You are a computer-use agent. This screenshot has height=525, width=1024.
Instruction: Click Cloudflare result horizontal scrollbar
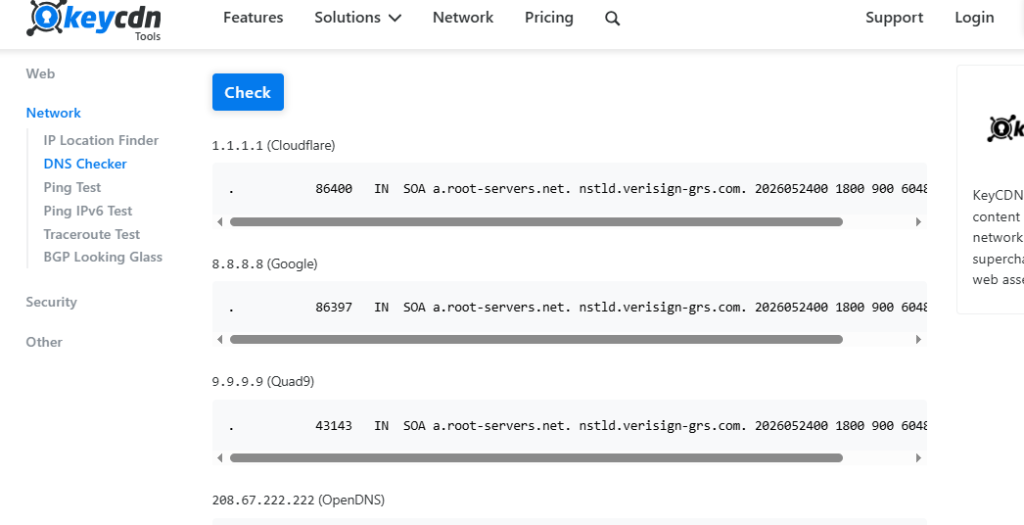(536, 222)
